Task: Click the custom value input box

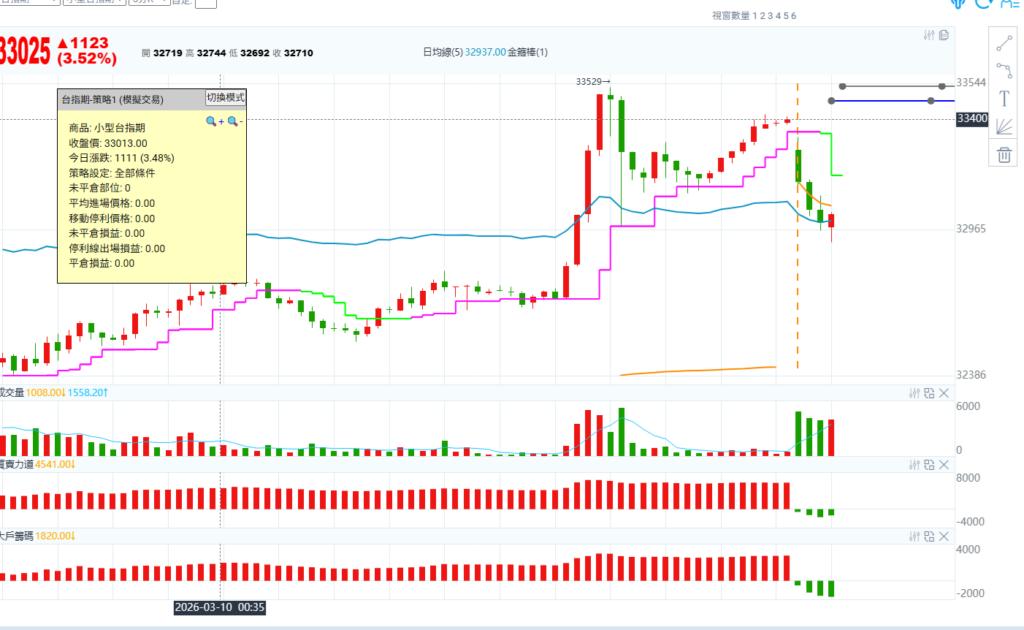Action: 205,4
